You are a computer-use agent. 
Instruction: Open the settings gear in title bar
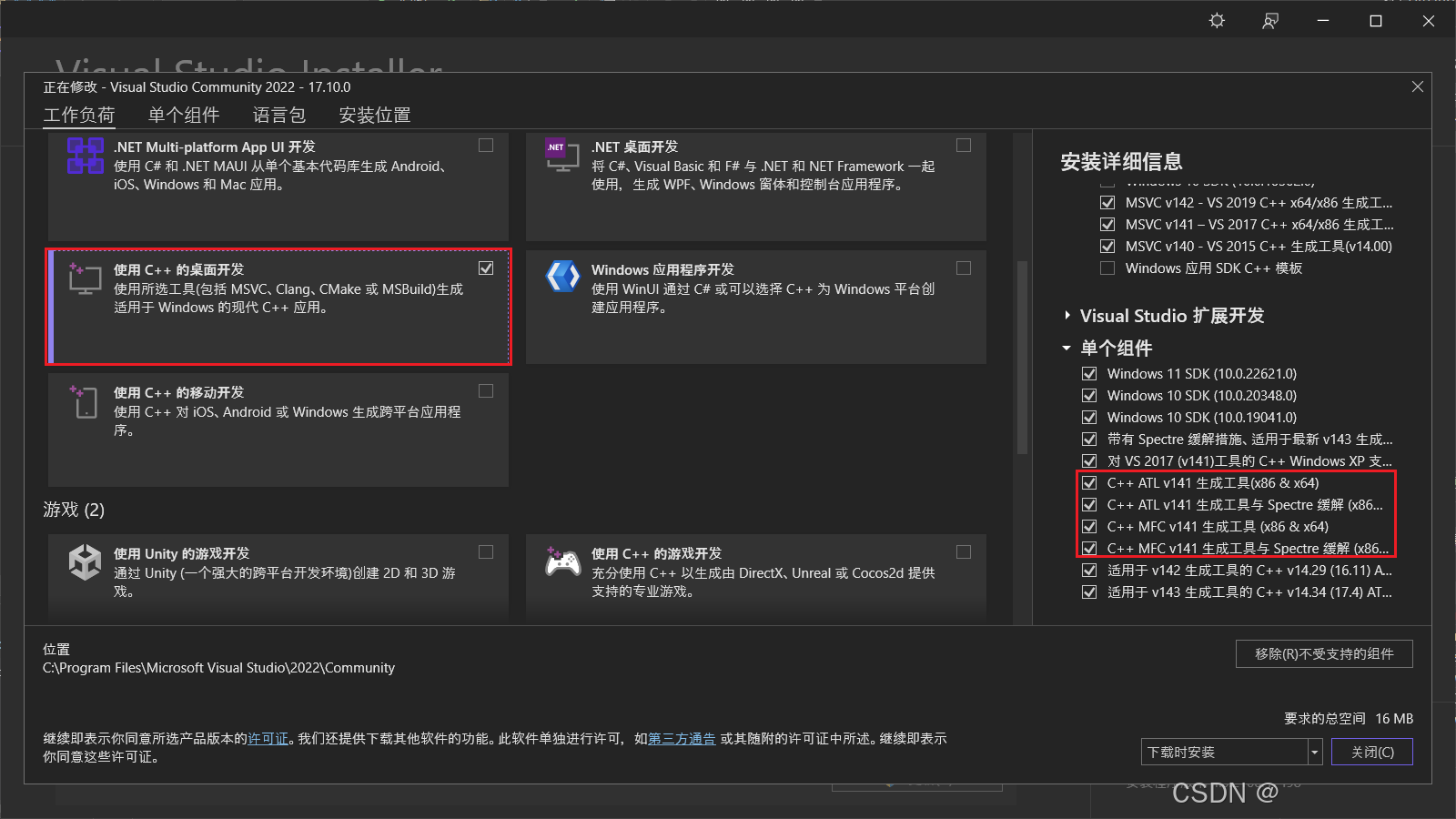[x=1217, y=20]
